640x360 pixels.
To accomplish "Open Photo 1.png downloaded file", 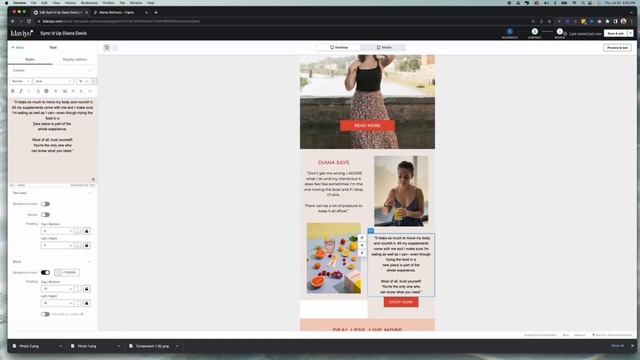I will [x=87, y=346].
